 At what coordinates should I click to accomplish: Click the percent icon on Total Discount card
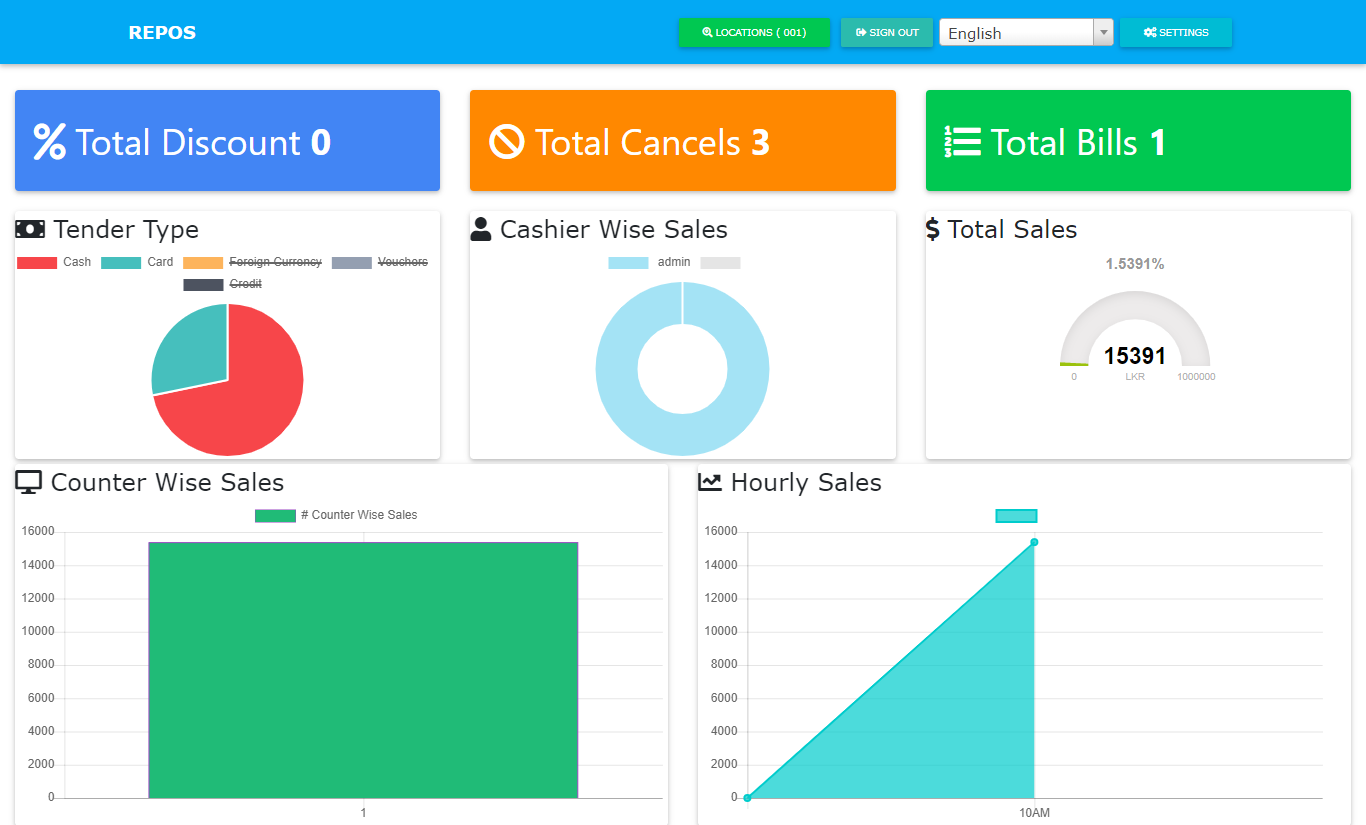(x=50, y=142)
